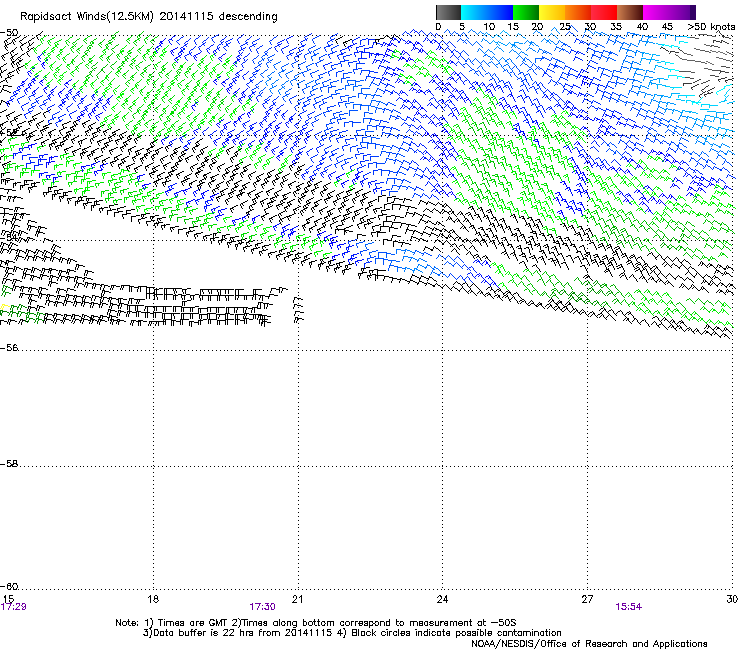Click the '-50' latitude label
Screen dimensions: 740x650
pos(9,33)
